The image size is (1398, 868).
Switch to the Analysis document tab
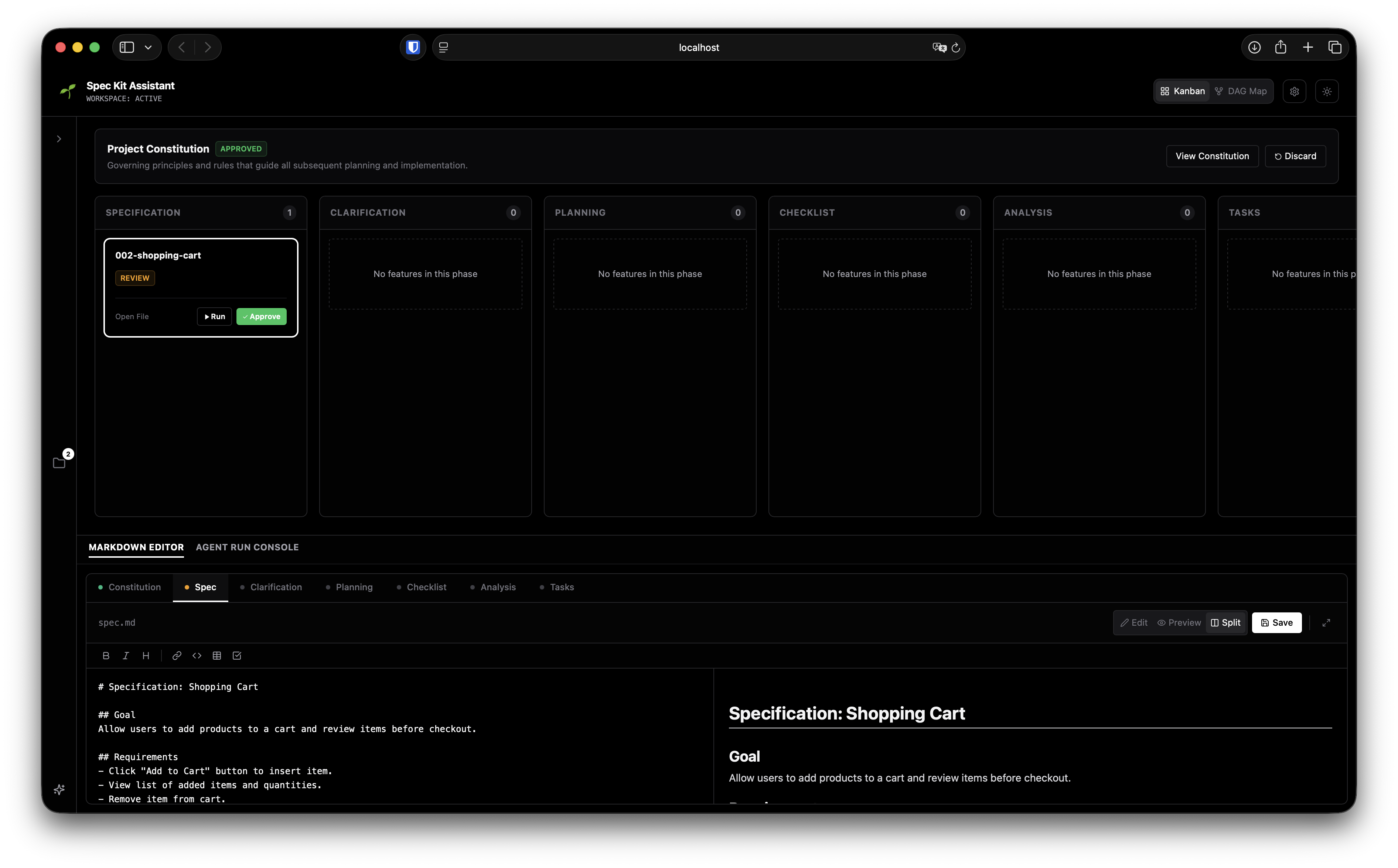click(493, 587)
